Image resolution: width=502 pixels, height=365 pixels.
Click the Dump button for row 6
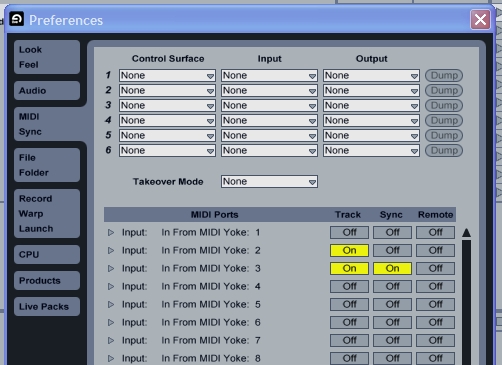[x=444, y=151]
